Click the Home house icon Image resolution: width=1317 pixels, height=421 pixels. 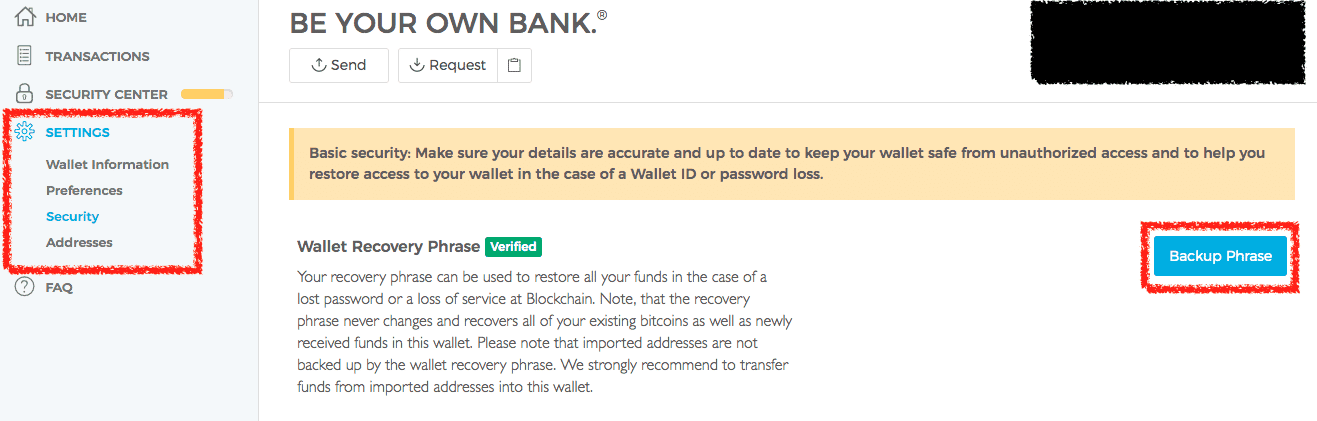[x=26, y=17]
